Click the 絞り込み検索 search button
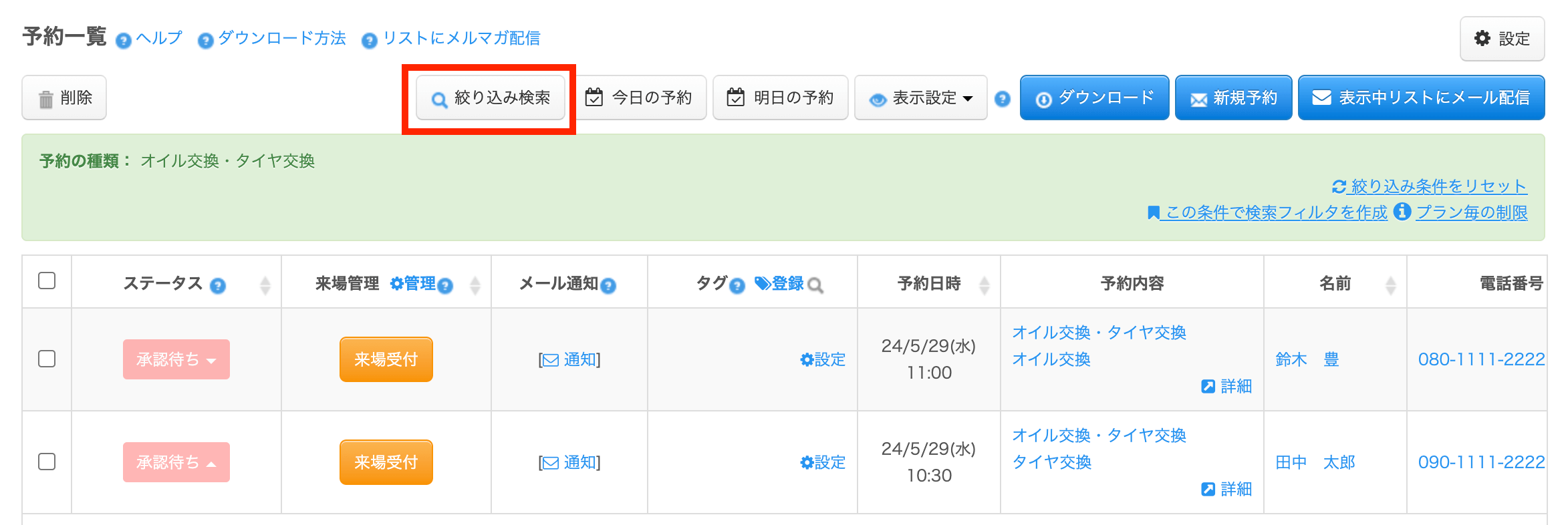Screen dimensions: 1568x525 click(490, 98)
